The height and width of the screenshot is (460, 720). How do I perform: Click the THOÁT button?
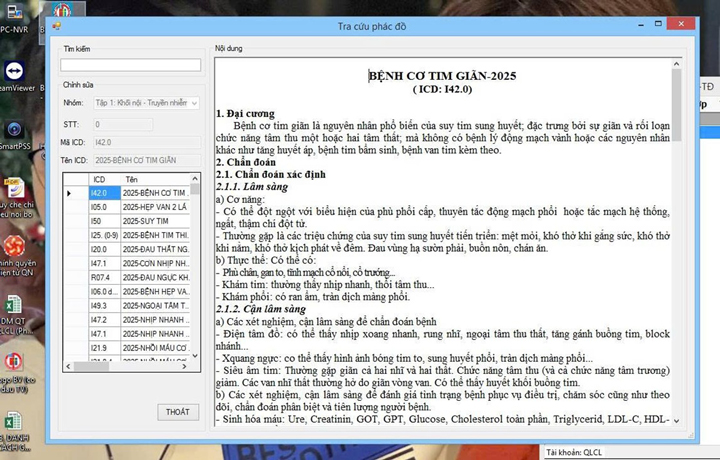(177, 412)
